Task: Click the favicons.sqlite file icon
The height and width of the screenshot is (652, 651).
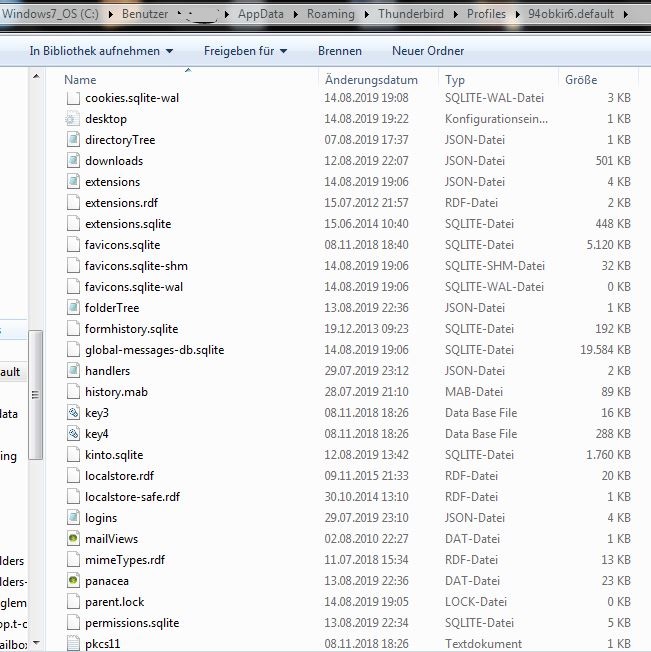Action: (x=73, y=245)
